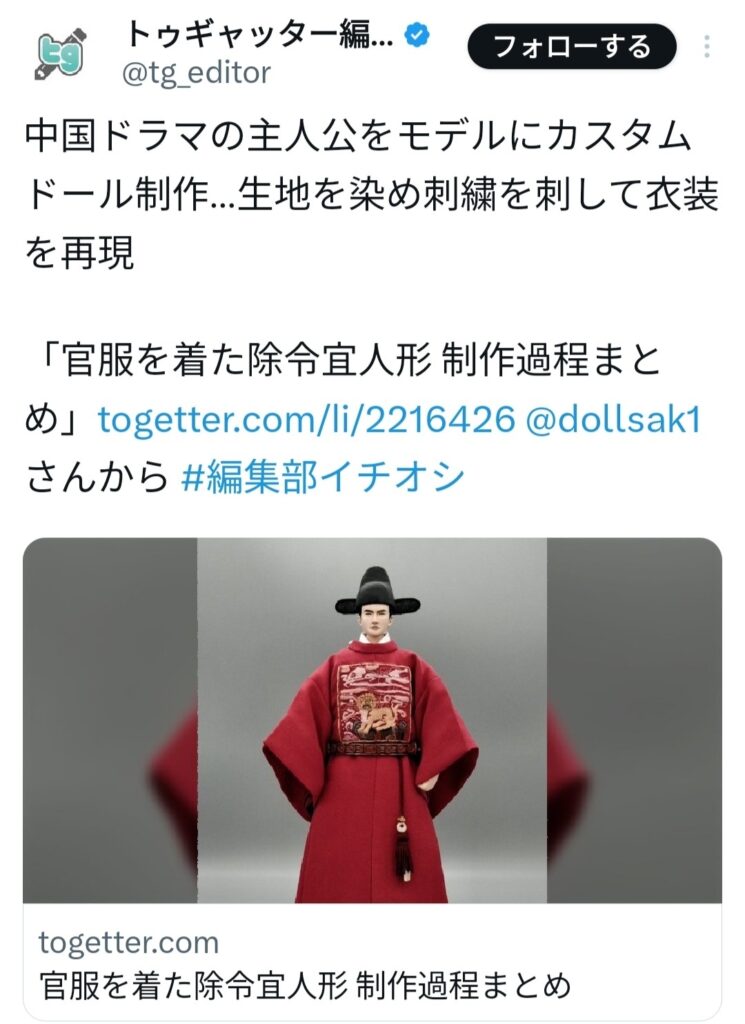Click the doll's black winged hat
Image resolution: width=745 pixels, height=1024 pixels.
click(377, 592)
